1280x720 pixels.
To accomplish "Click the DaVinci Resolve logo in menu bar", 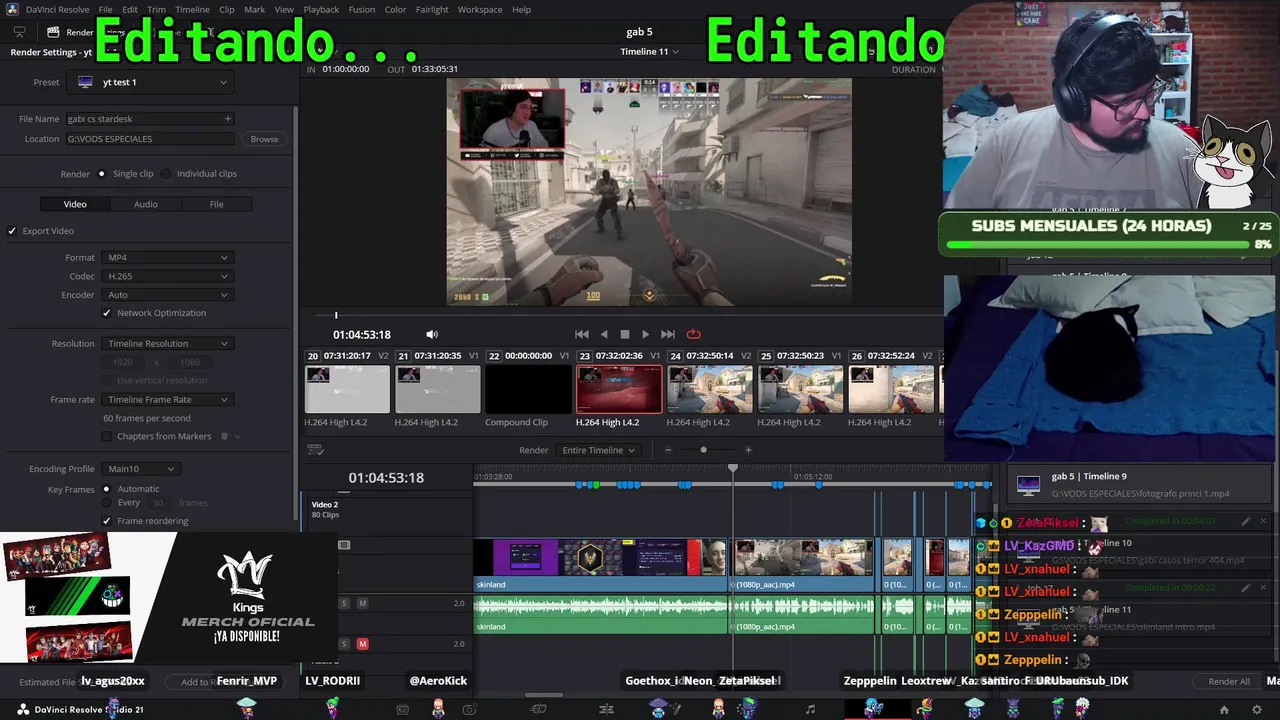I will pos(13,9).
